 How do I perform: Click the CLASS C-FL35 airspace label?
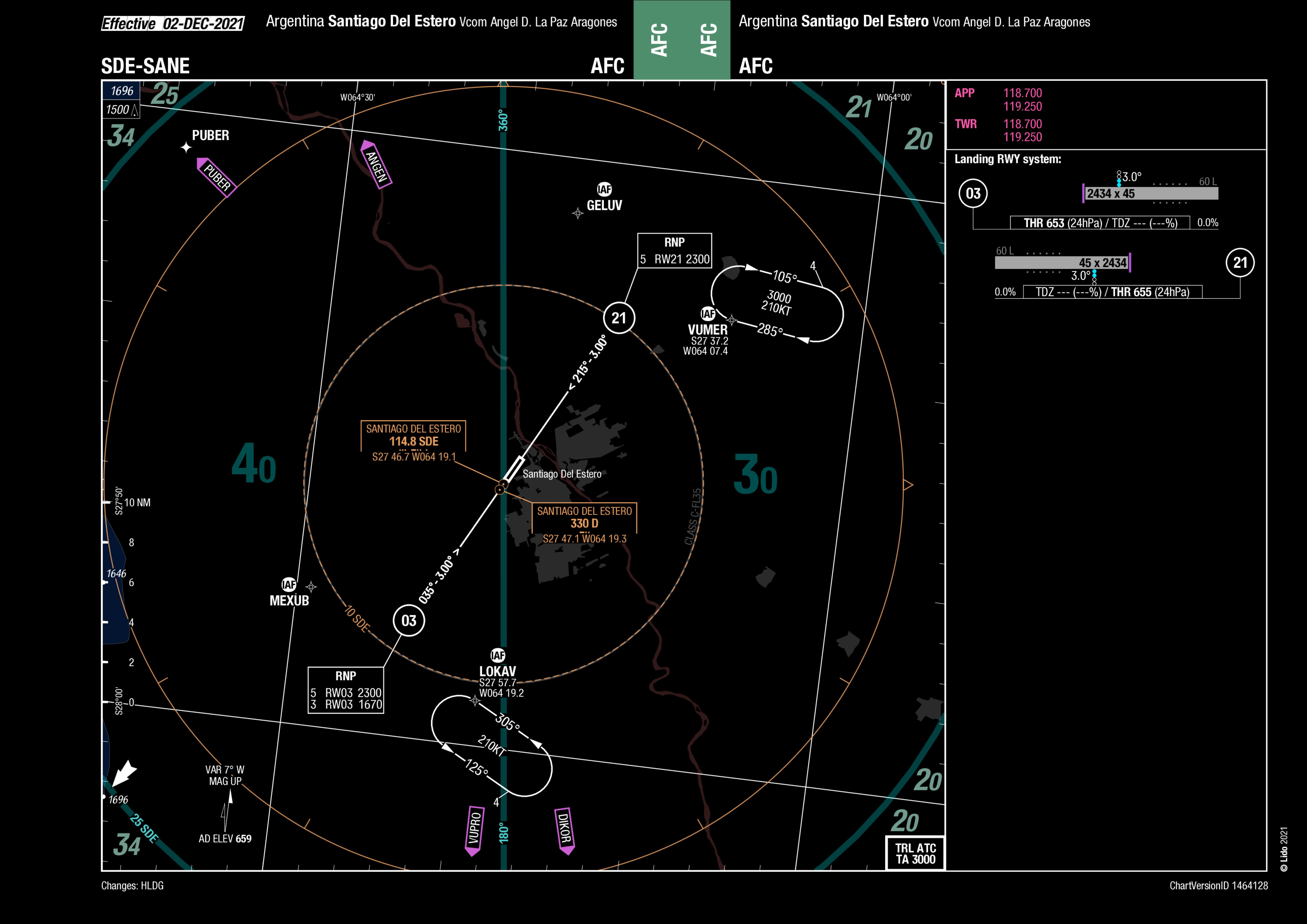693,517
